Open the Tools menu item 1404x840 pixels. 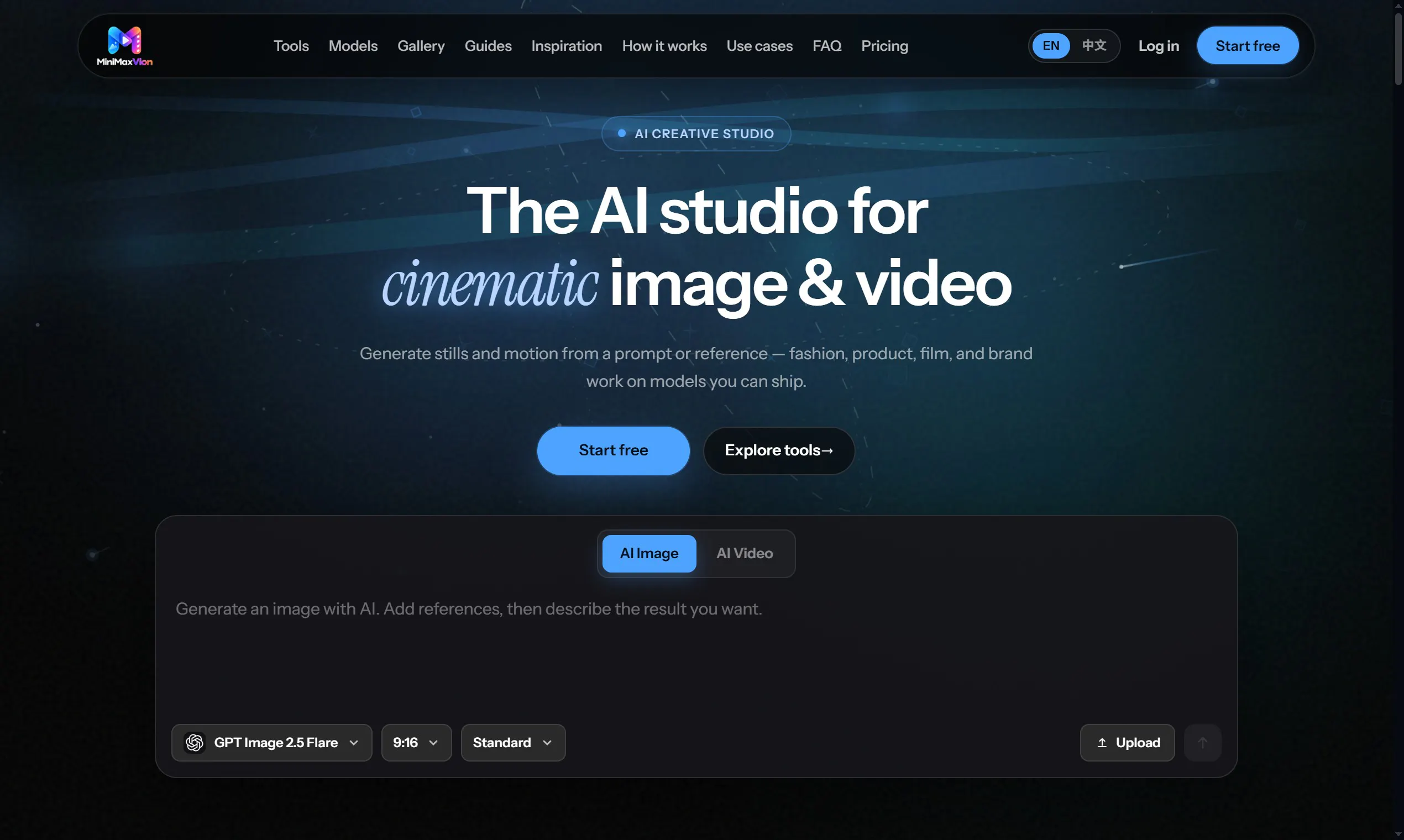pyautogui.click(x=291, y=46)
